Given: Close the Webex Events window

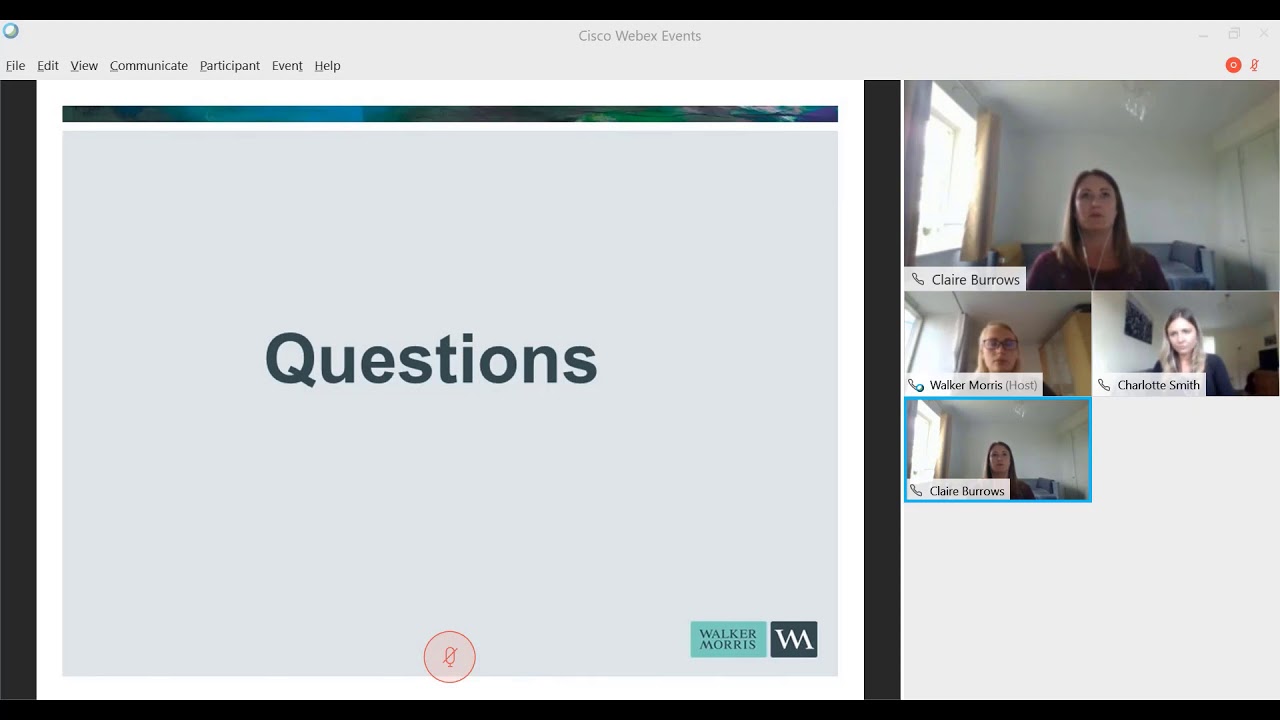Looking at the screenshot, I should click(1264, 35).
